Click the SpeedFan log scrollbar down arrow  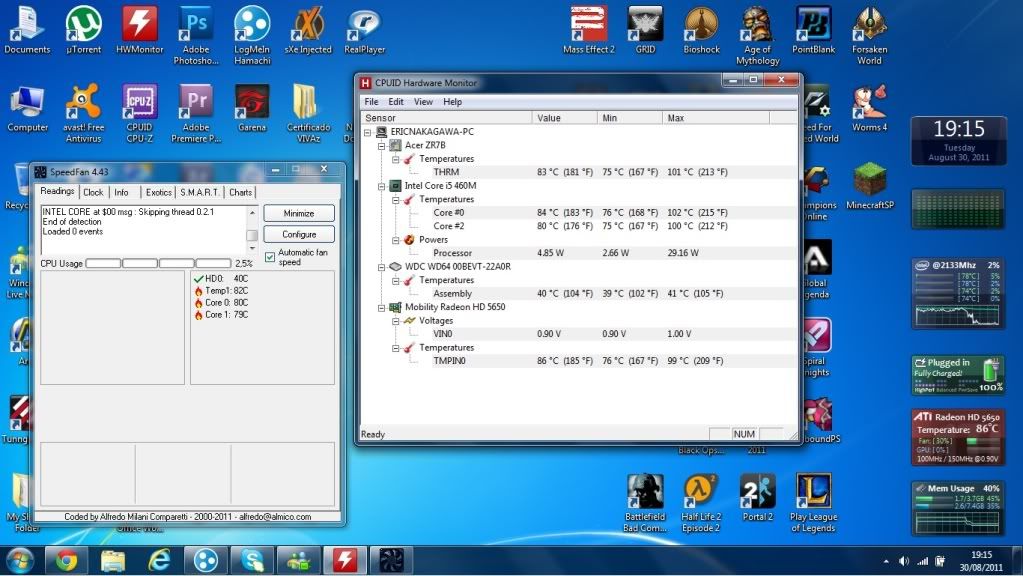pyautogui.click(x=252, y=249)
